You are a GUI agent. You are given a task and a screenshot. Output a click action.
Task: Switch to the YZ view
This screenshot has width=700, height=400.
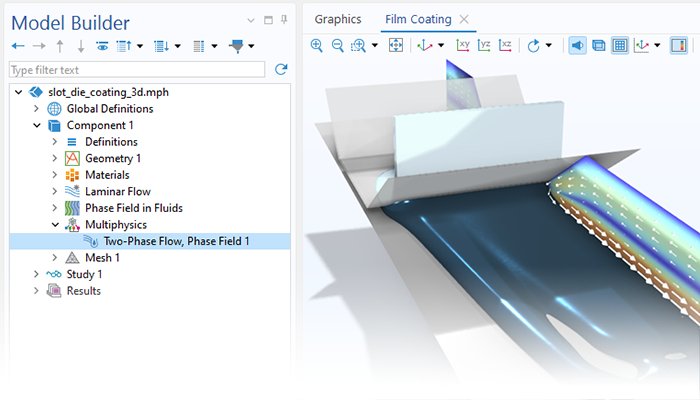click(484, 45)
